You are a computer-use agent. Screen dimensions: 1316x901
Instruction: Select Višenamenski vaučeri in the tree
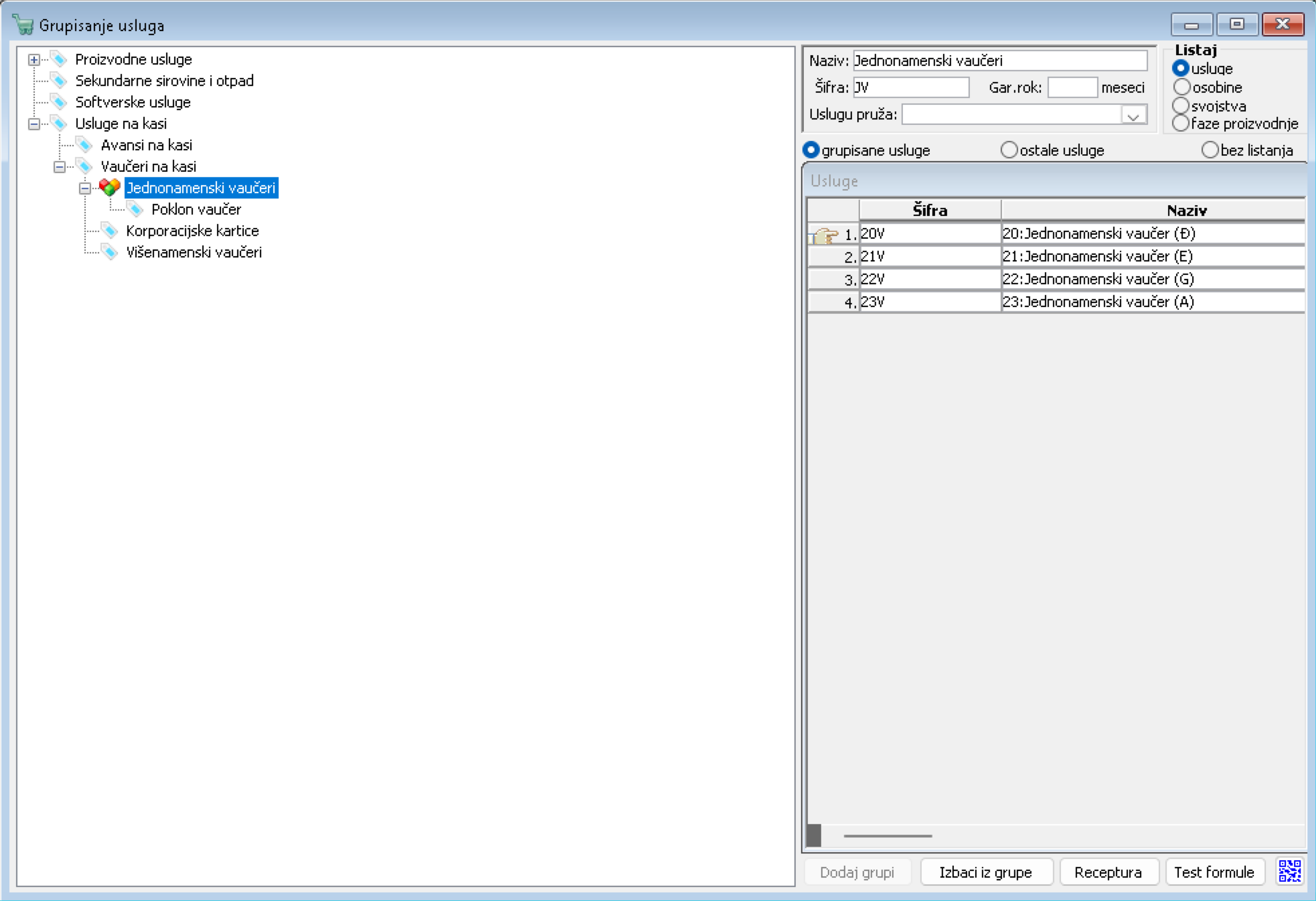pos(193,252)
